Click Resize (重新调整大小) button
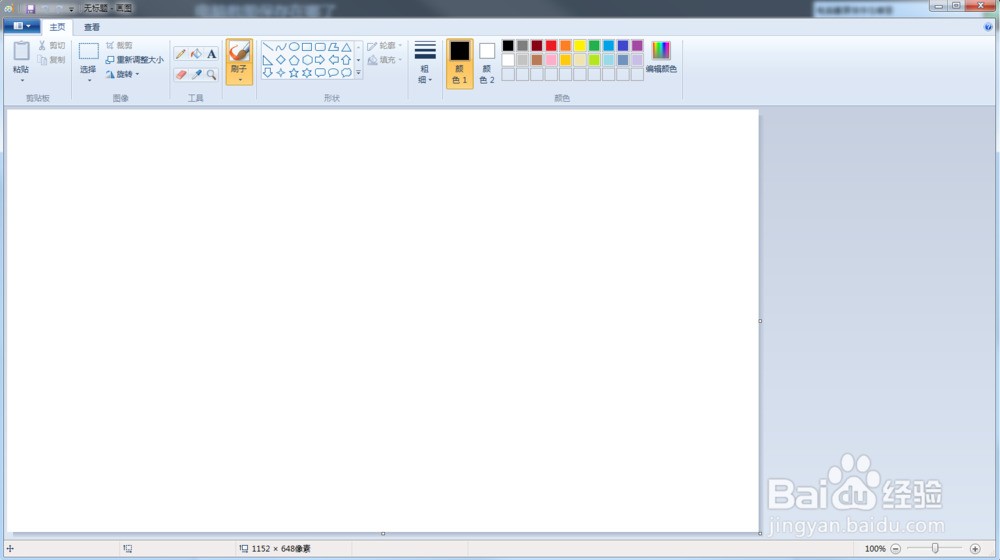 tap(135, 60)
